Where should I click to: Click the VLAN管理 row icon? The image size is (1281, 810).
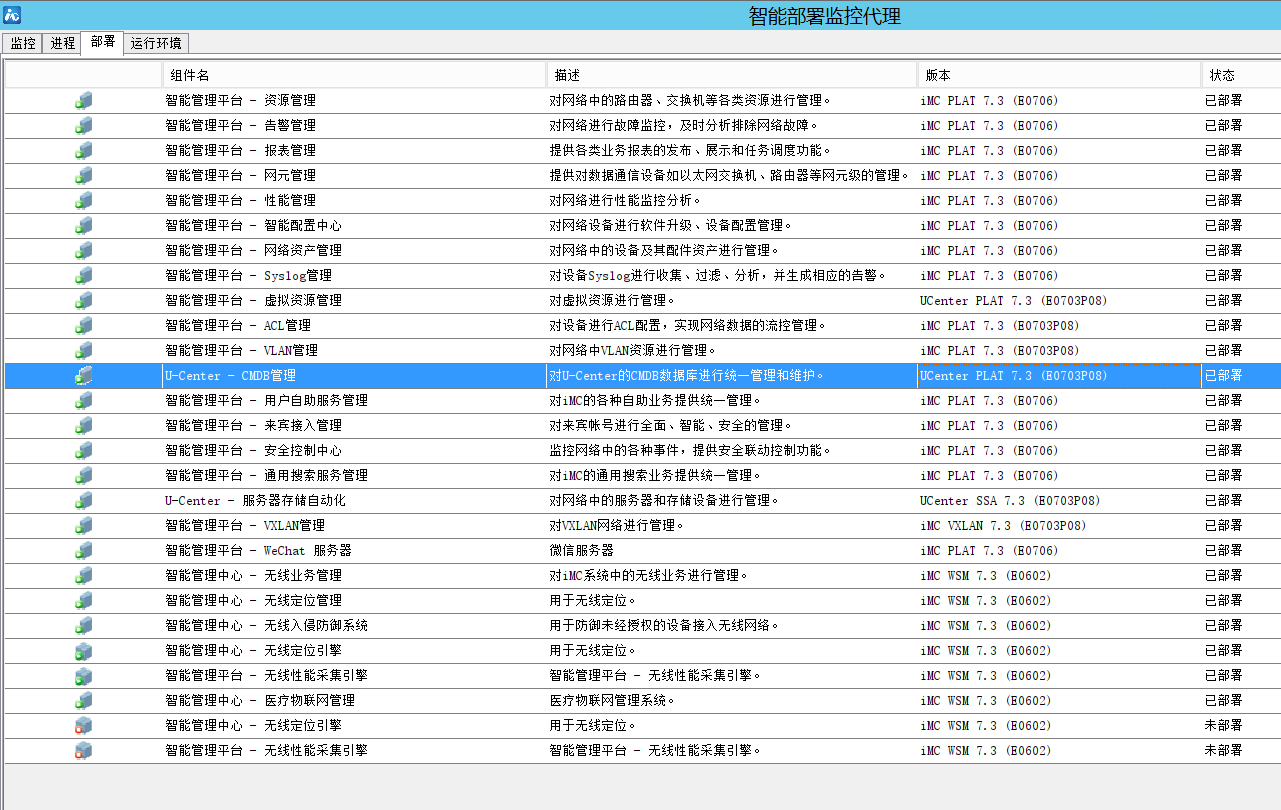coord(84,350)
